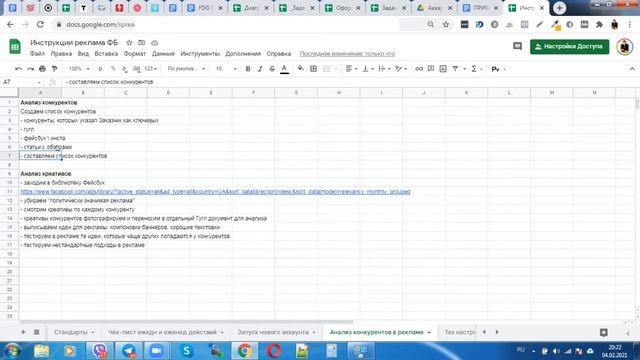Click the Настройки Доступа share button
The width and height of the screenshot is (640, 360).
pos(569,47)
